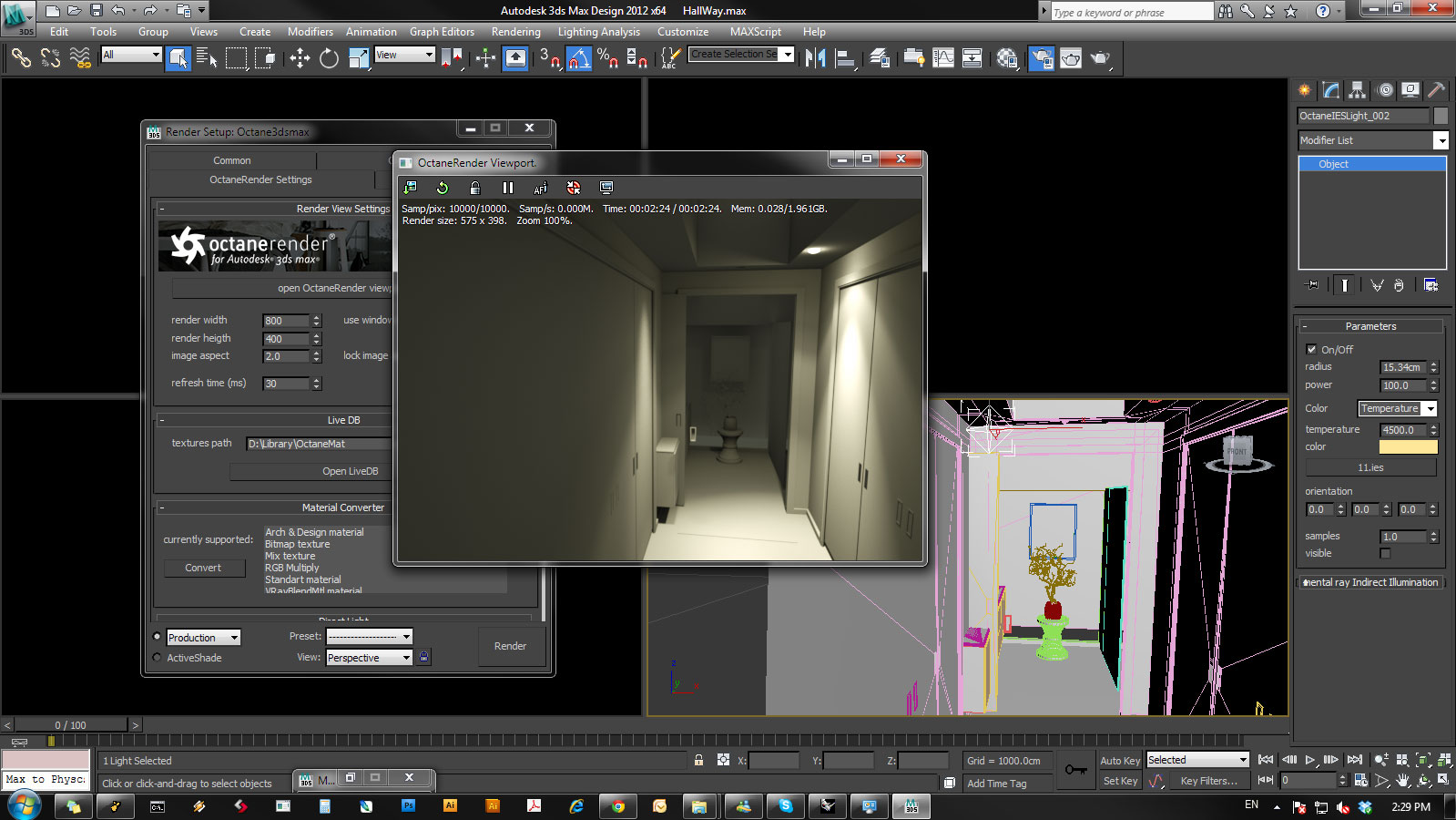Click the 11.ies file button
This screenshot has width=1456, height=820.
click(1370, 467)
